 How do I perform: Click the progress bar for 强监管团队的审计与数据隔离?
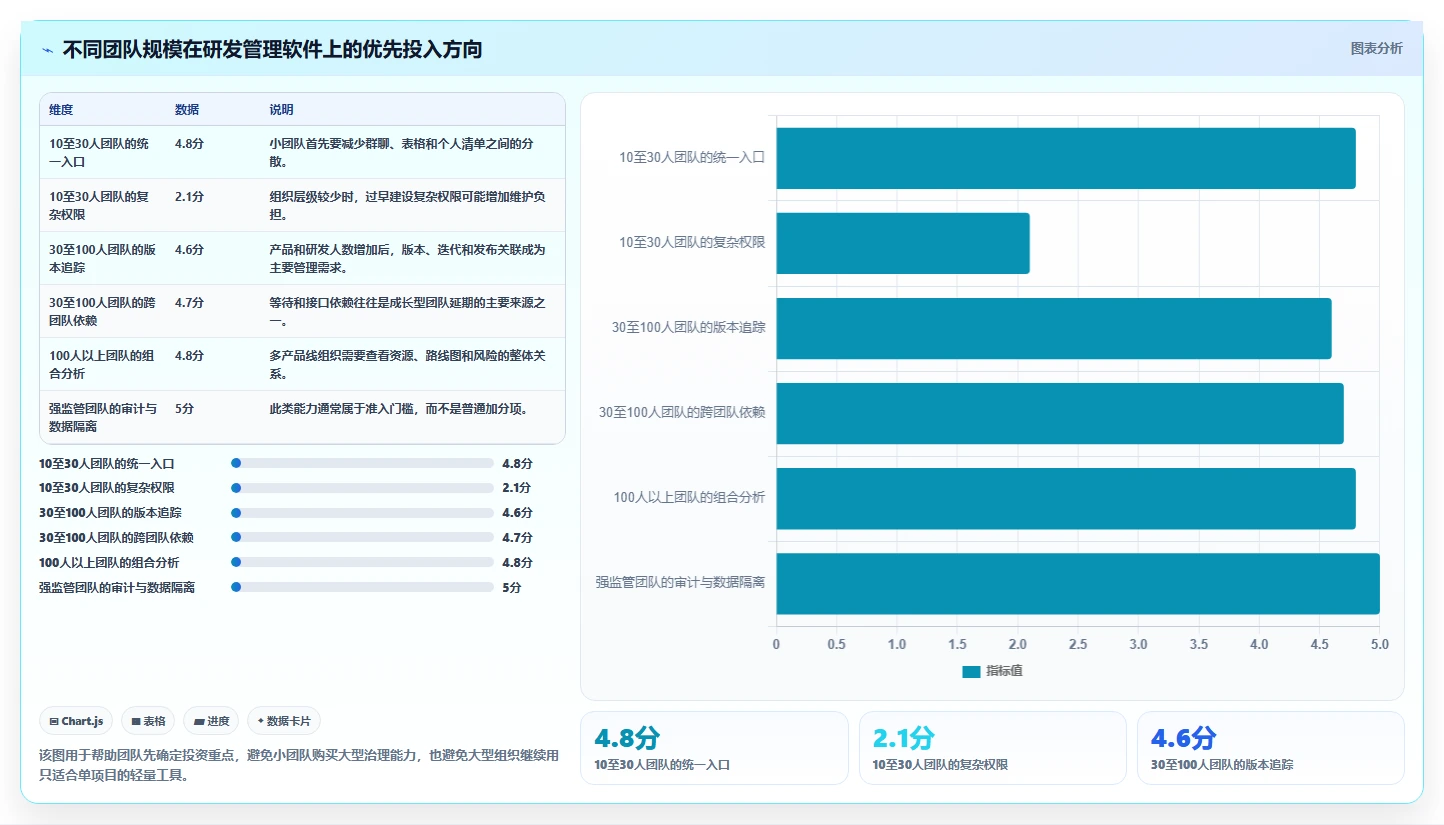click(362, 588)
